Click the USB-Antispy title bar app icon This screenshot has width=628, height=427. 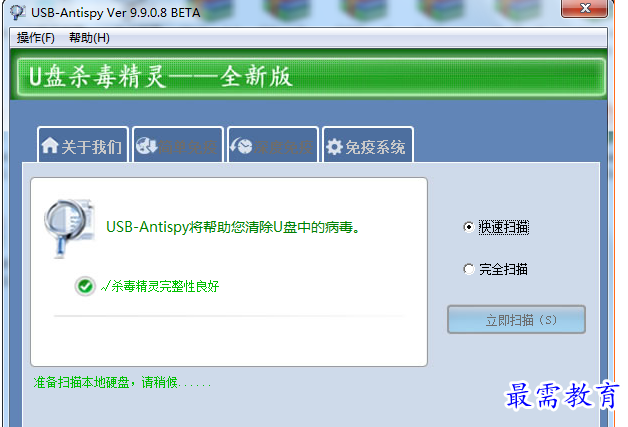point(18,12)
